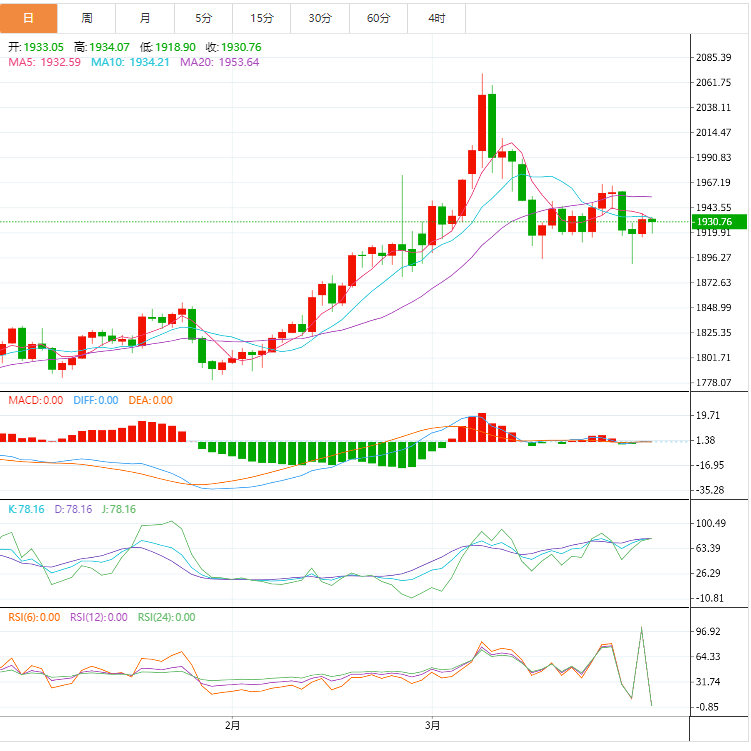Click the current price label 1930.76
This screenshot has width=751, height=751.
click(x=719, y=222)
